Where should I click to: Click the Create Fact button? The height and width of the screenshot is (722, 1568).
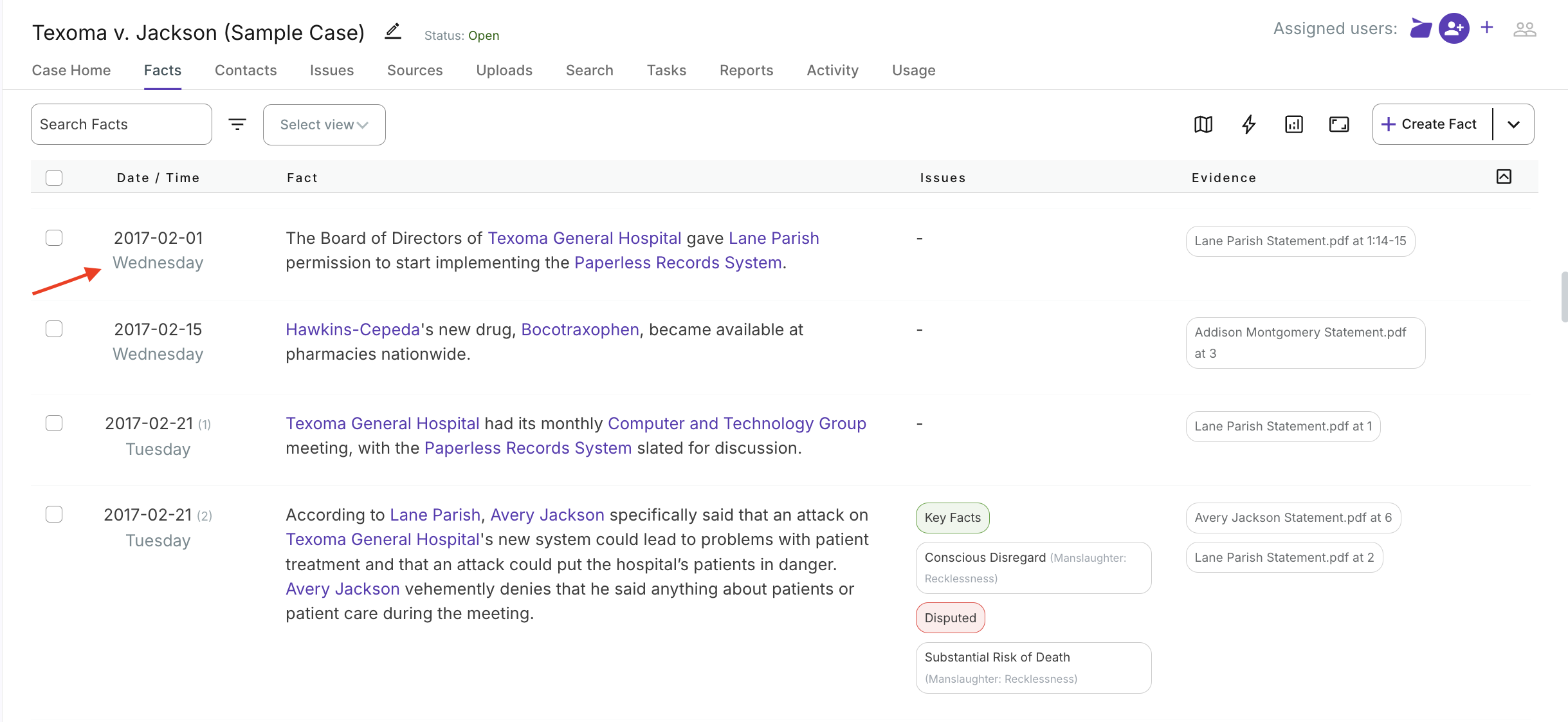1432,124
